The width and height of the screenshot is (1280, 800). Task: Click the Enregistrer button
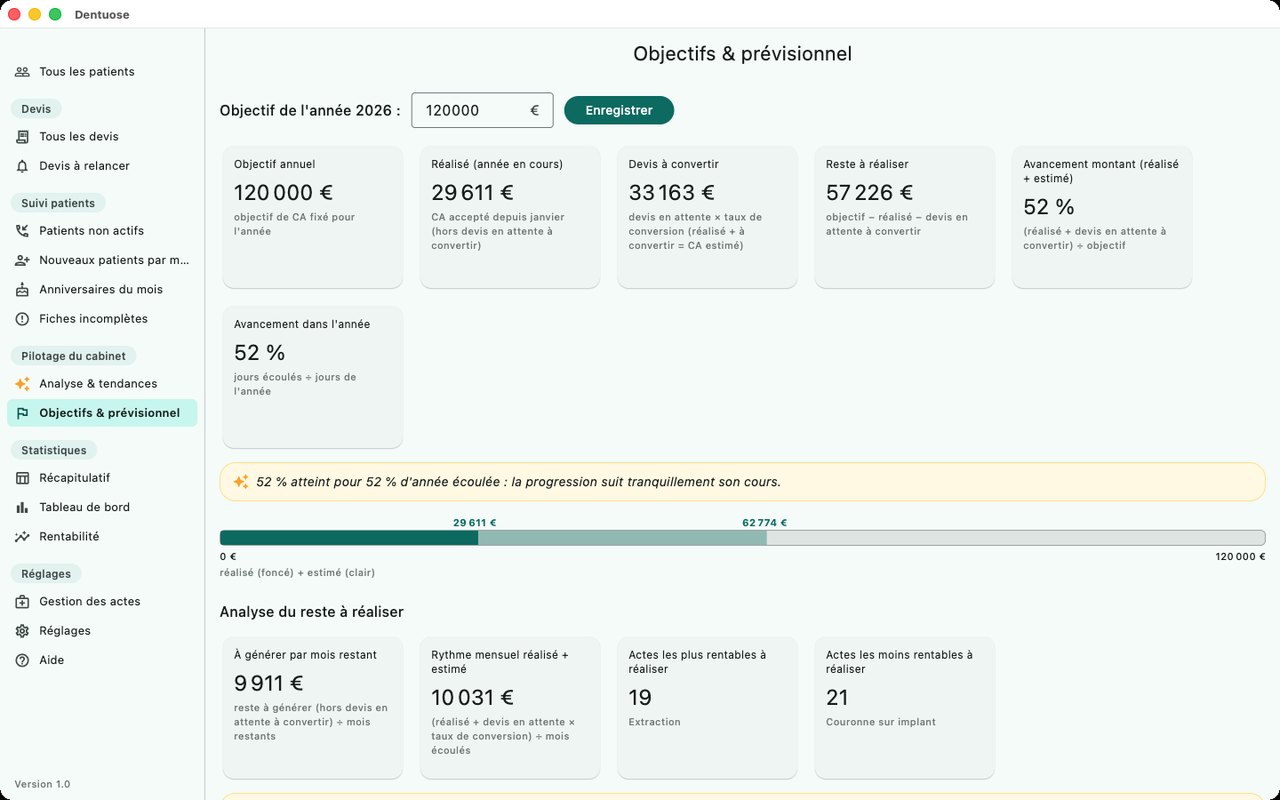619,110
